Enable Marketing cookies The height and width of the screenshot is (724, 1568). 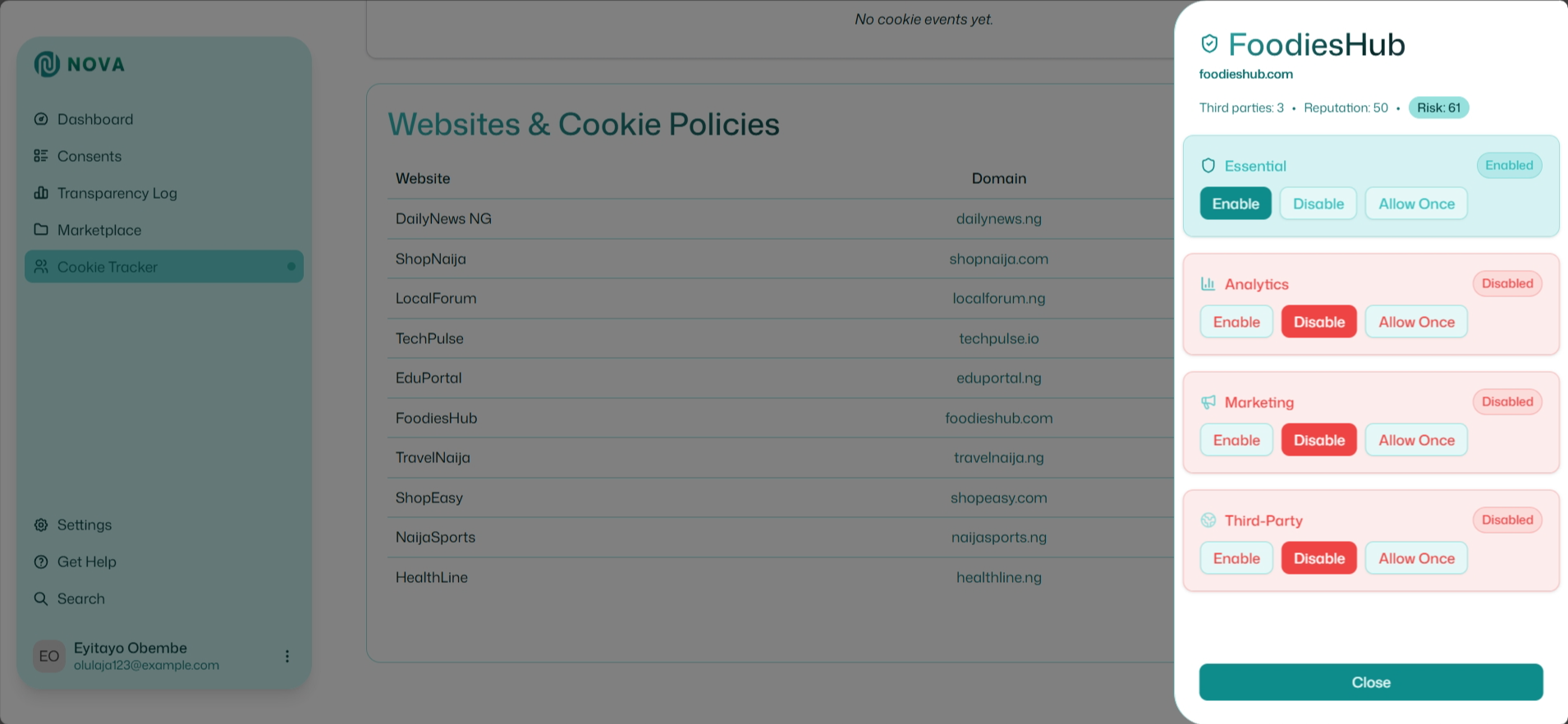(1236, 440)
